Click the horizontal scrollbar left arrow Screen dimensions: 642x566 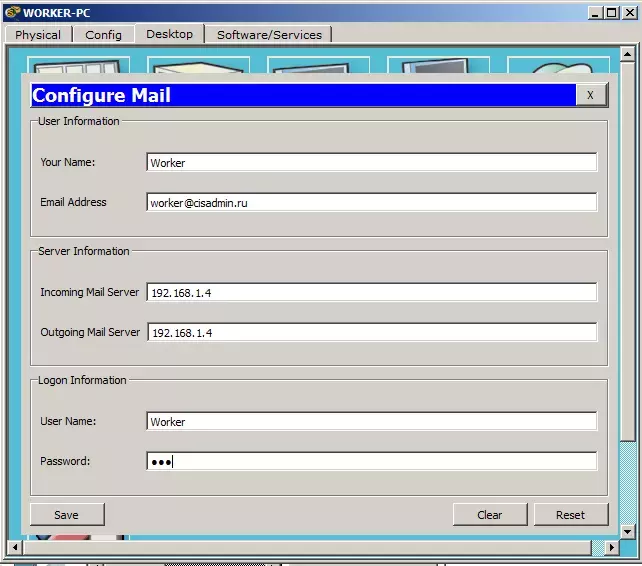(15, 547)
